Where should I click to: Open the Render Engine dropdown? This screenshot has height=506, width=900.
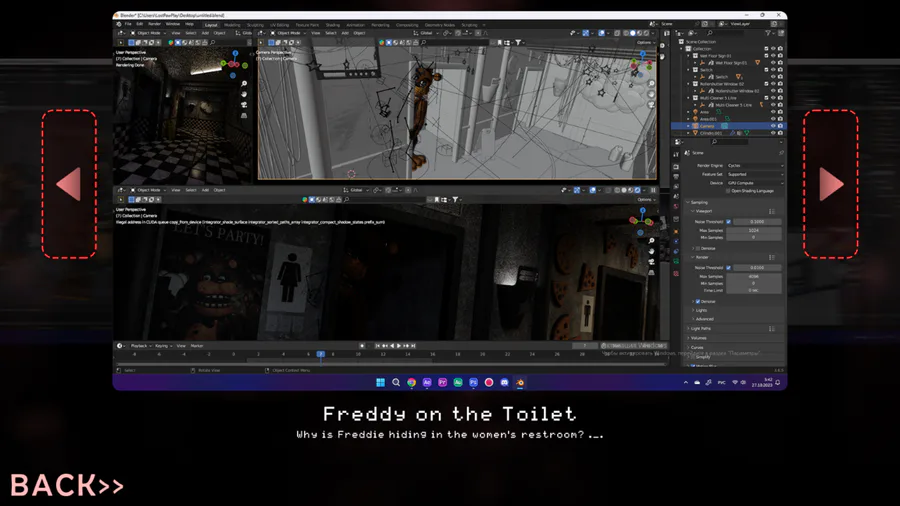tap(755, 165)
